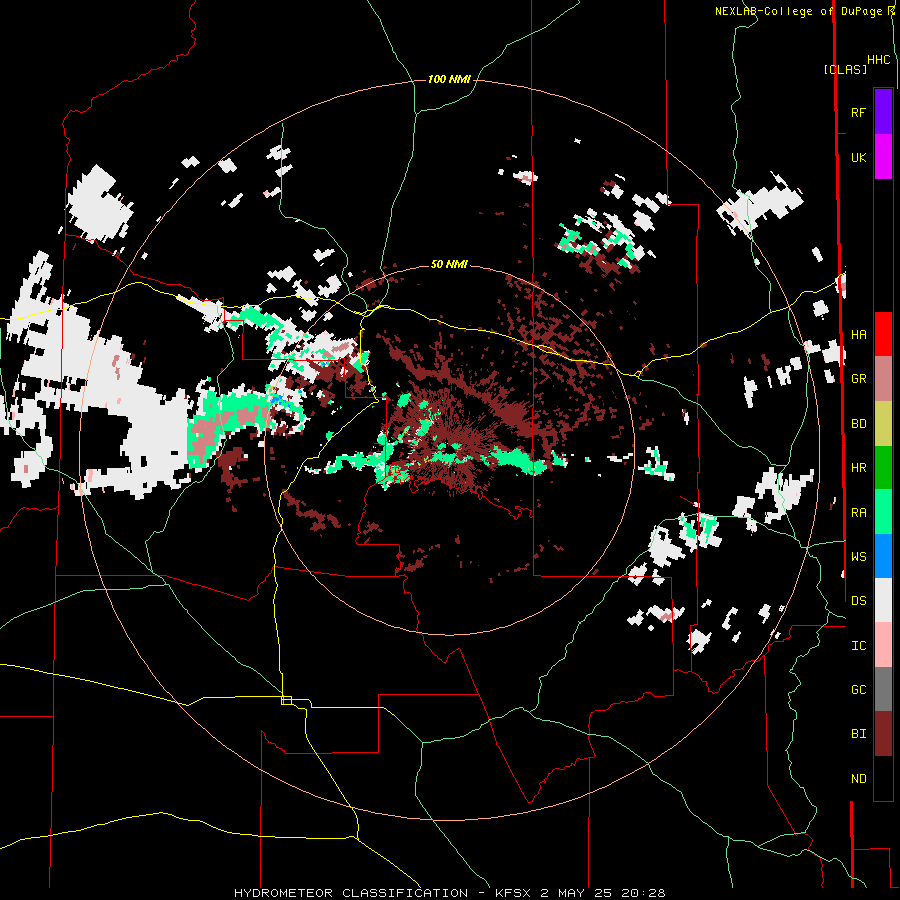This screenshot has height=900, width=900.
Task: Click the '2 MAY 25' date text
Action: tap(577, 893)
